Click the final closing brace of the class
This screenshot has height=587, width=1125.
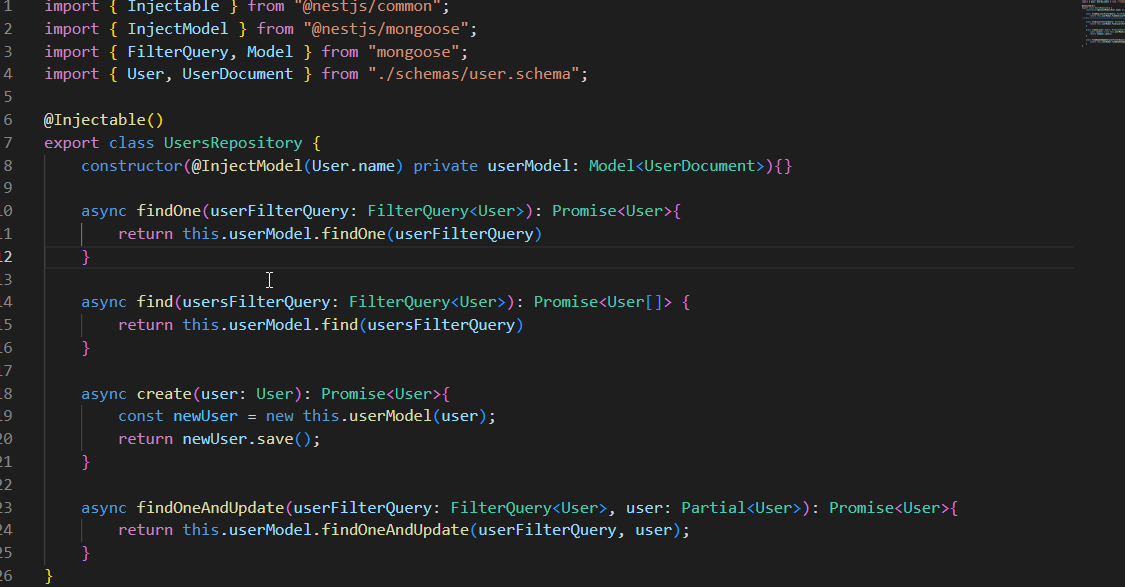(x=49, y=576)
